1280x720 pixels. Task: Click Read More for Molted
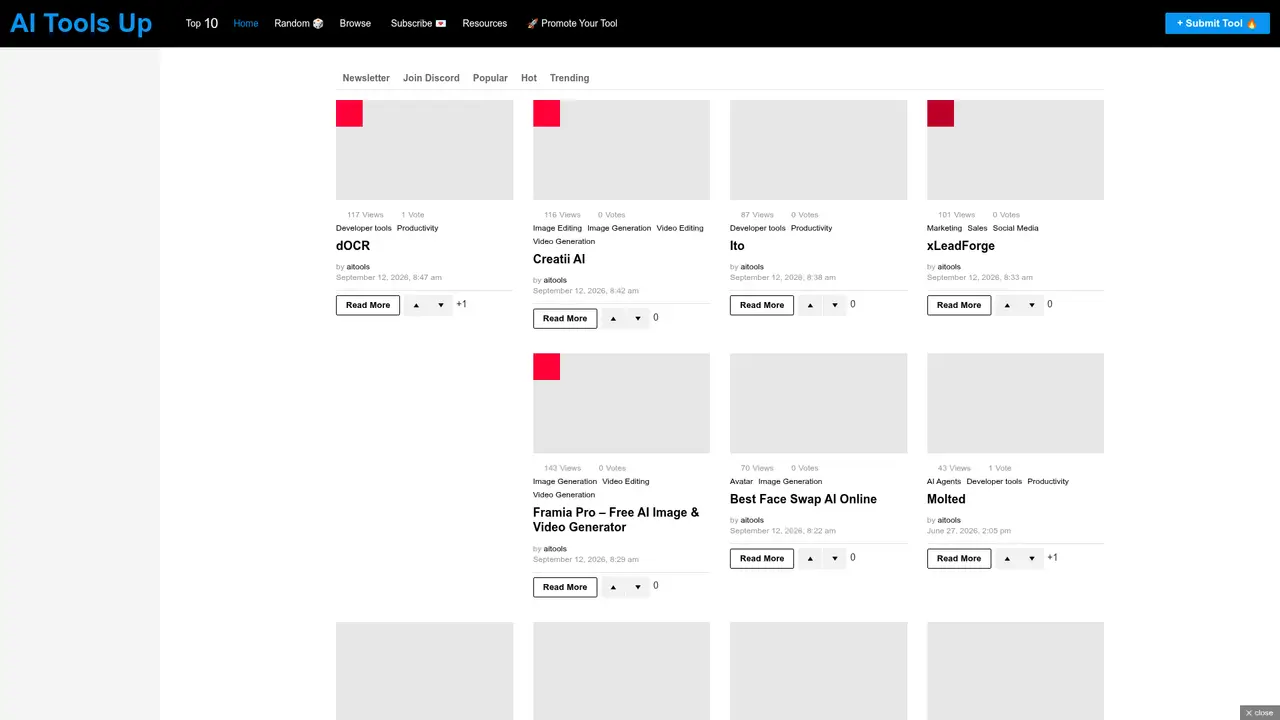click(x=959, y=558)
